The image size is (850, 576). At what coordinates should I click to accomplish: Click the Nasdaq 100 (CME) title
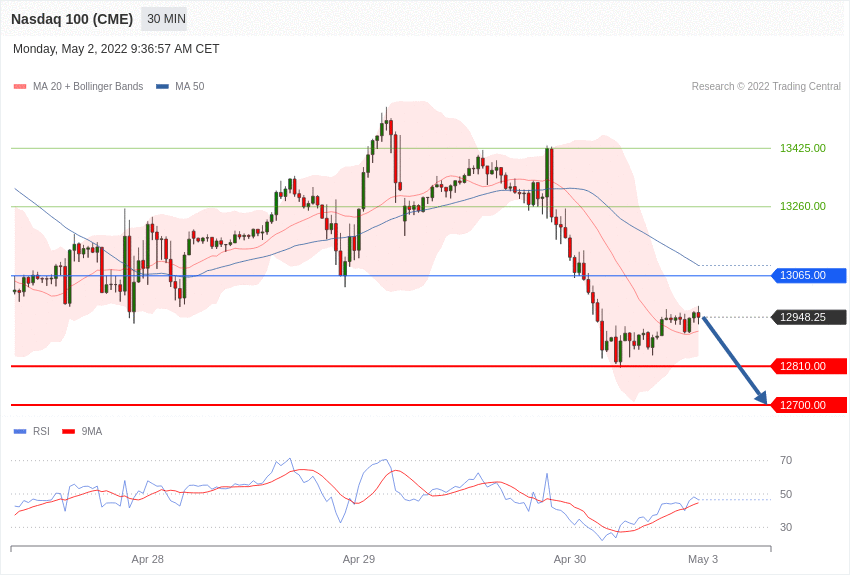(x=72, y=19)
